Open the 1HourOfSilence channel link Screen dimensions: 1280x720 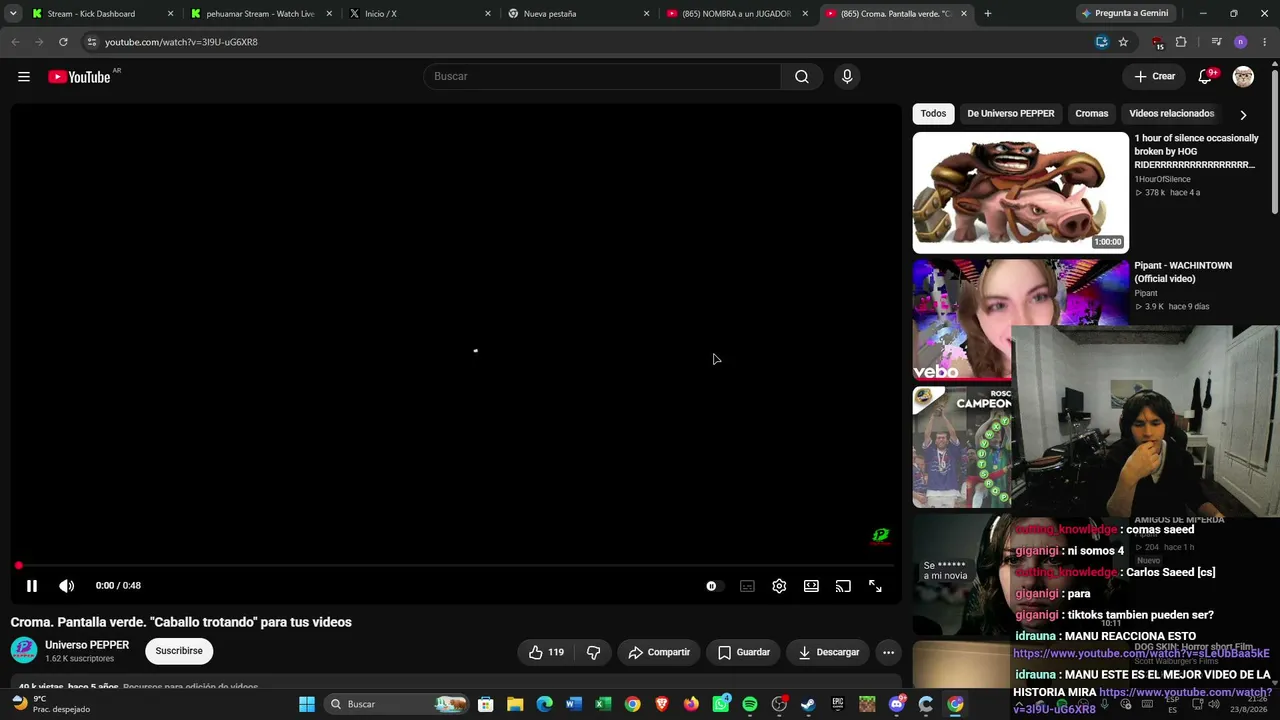1162,180
